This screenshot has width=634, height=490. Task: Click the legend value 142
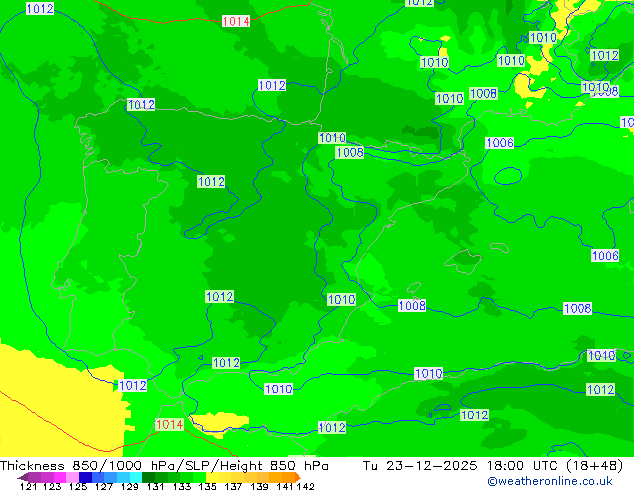click(x=306, y=486)
